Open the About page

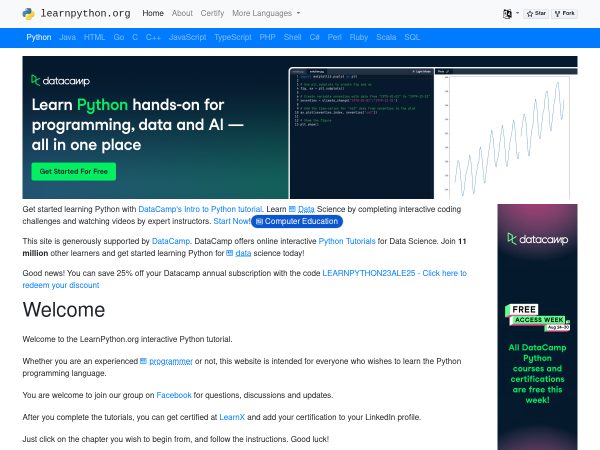pyautogui.click(x=182, y=13)
